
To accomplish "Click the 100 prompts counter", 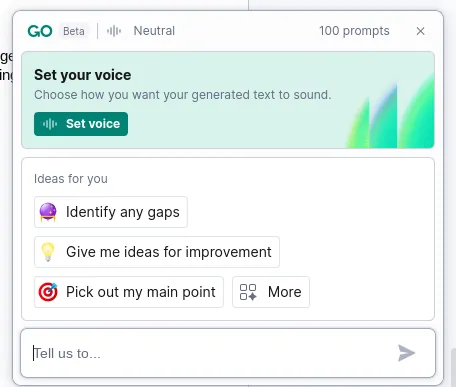I will point(354,31).
